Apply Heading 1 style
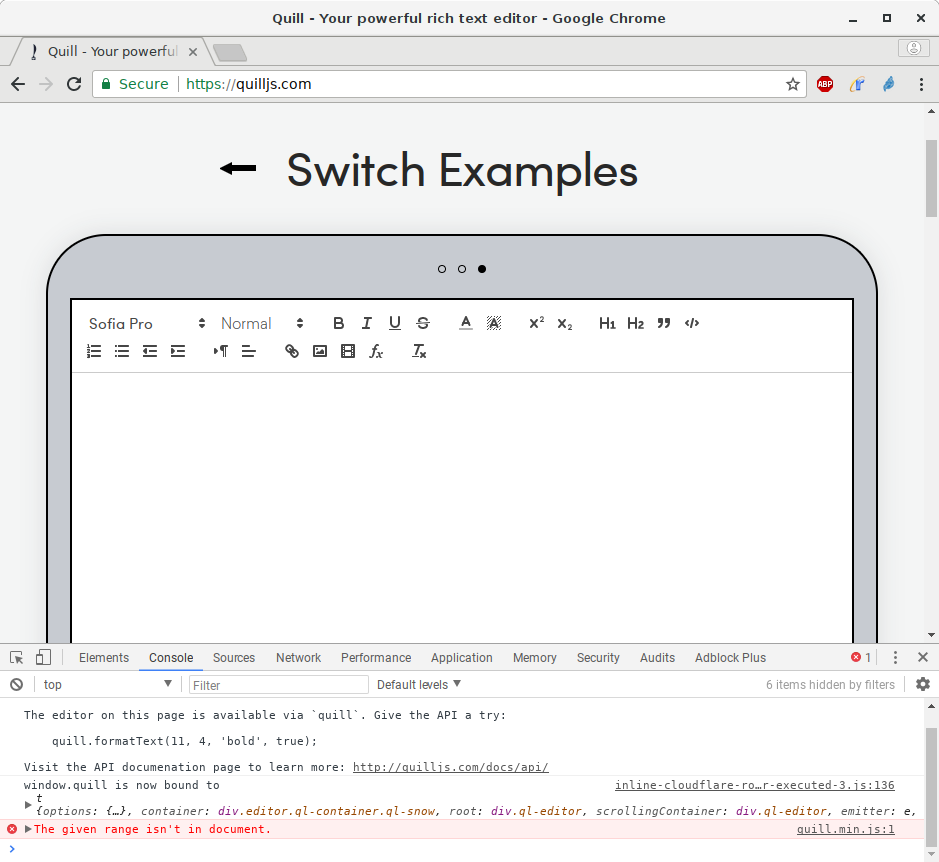 click(x=607, y=323)
